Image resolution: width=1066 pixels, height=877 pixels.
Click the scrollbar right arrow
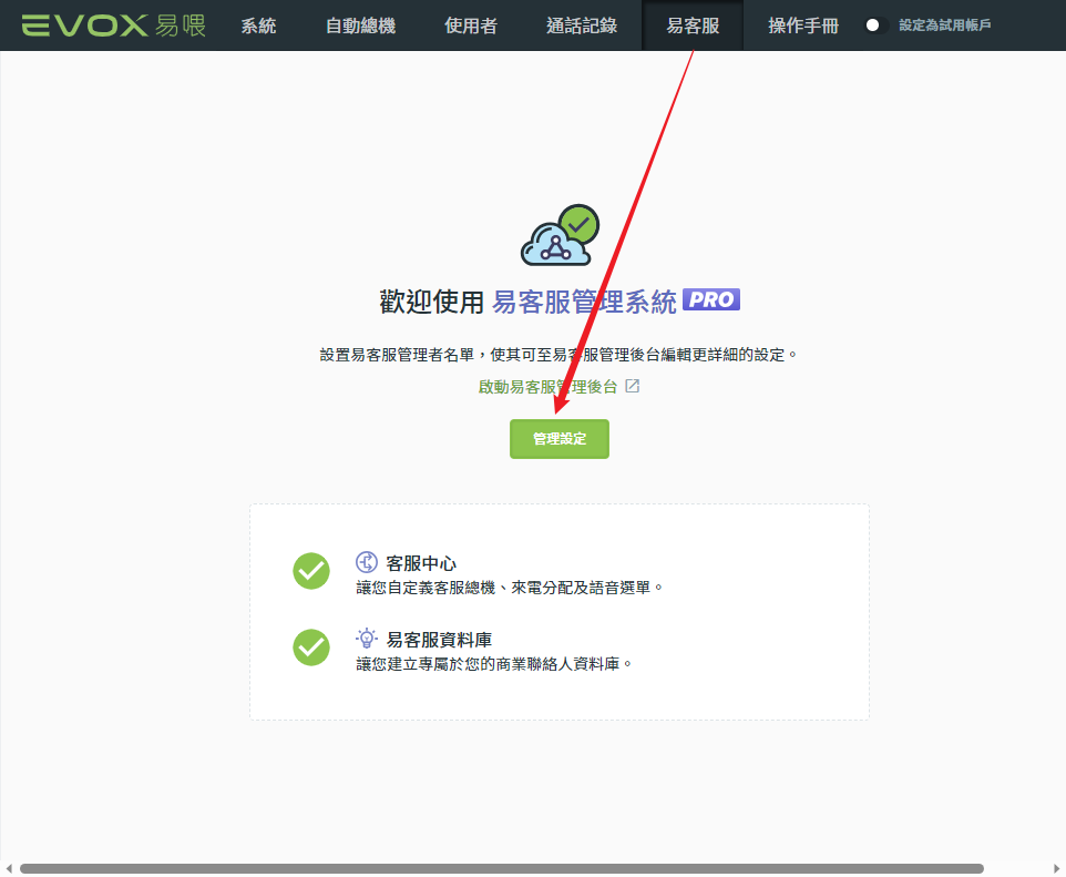point(1056,869)
